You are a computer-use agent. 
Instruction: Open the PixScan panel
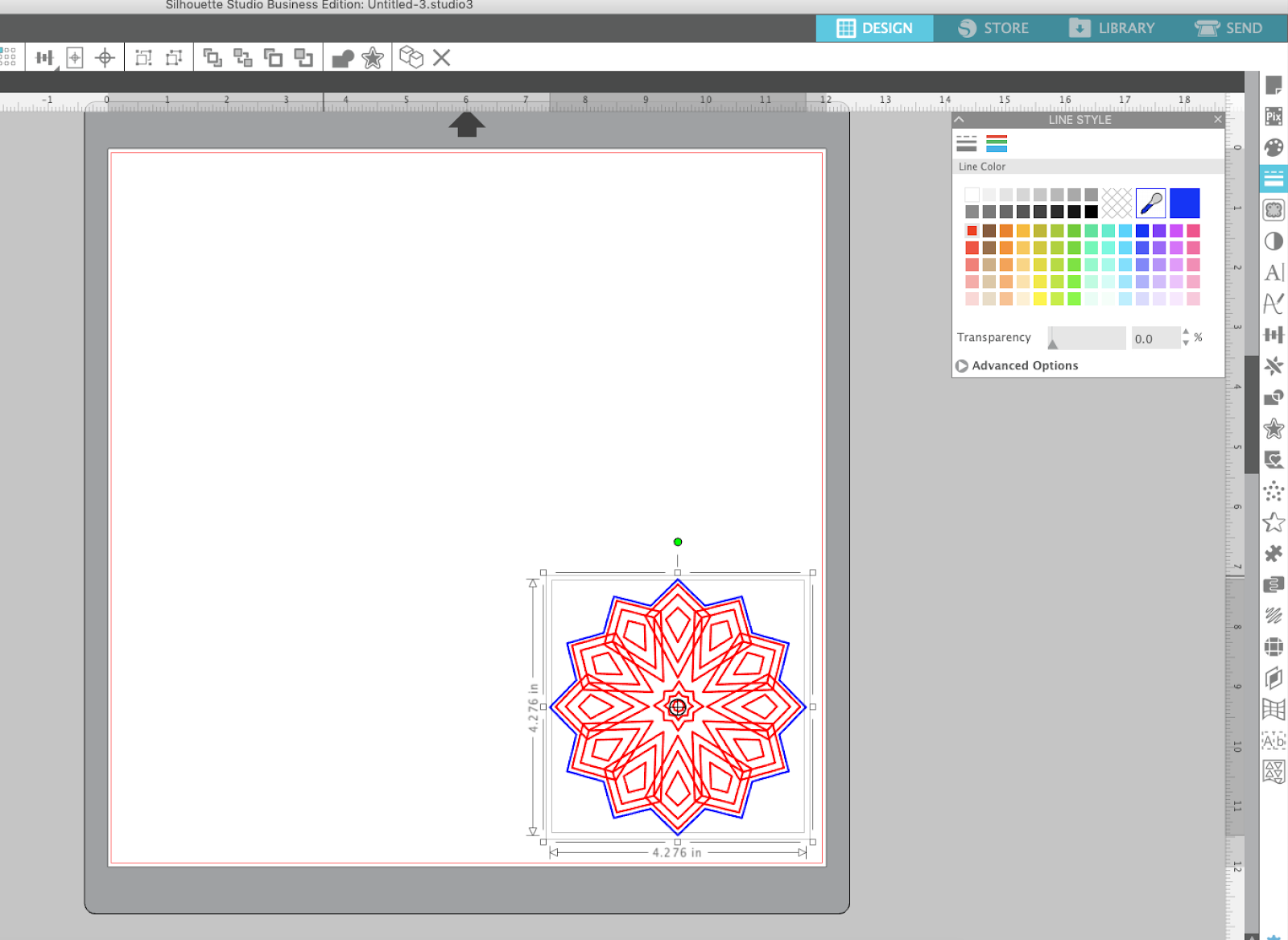tap(1274, 117)
